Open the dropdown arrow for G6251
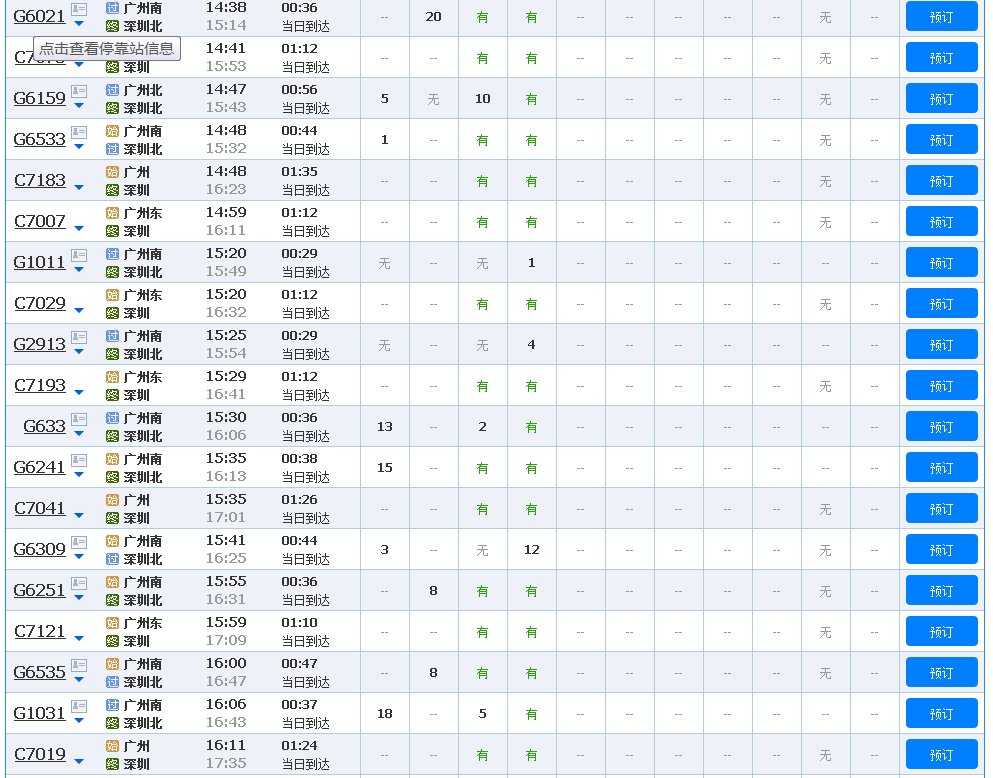Viewport: 993px width, 778px height. (79, 598)
